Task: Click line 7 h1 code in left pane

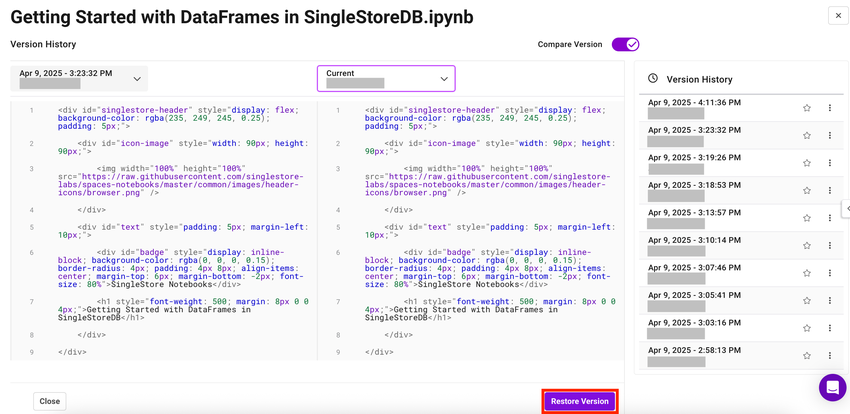Action: pos(183,309)
